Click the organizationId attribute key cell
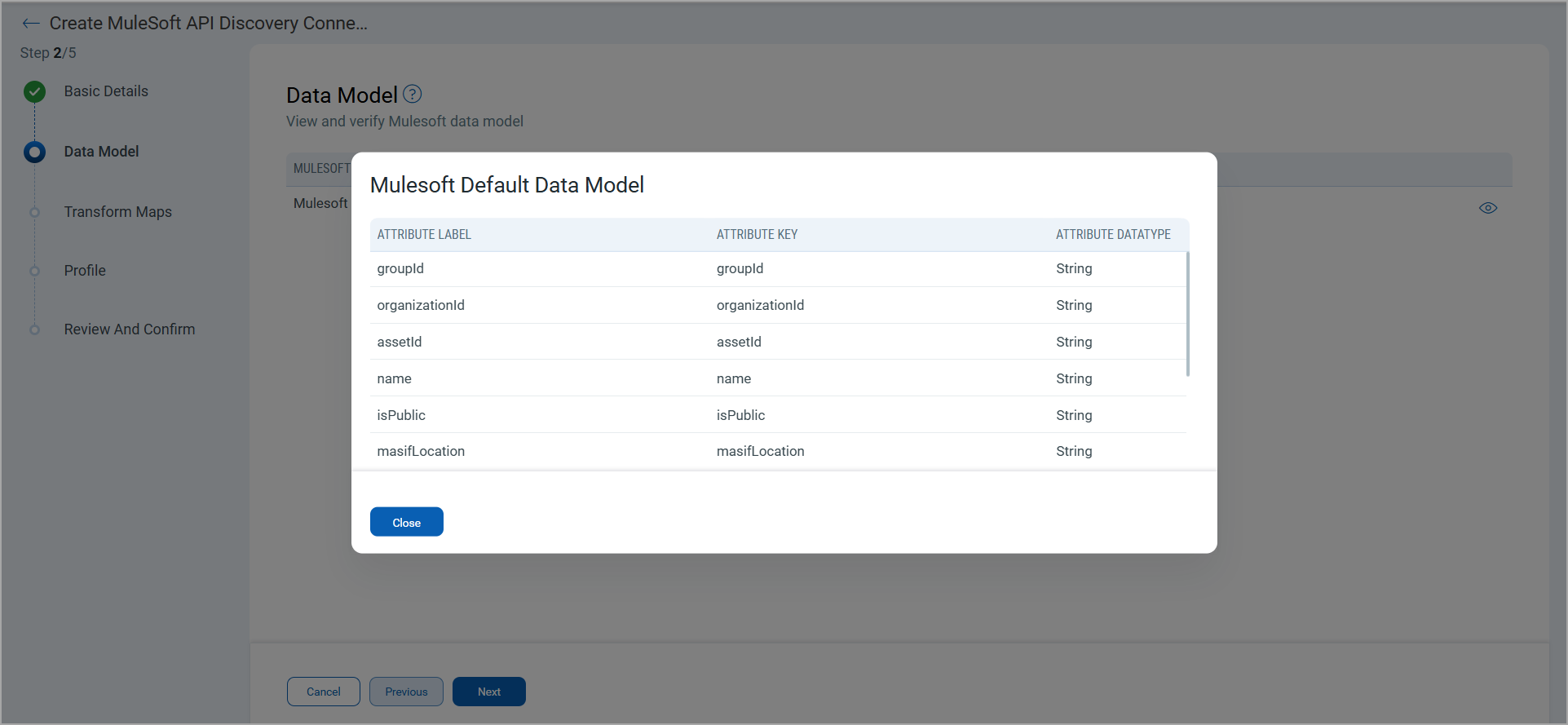The image size is (1568, 725). tap(760, 305)
